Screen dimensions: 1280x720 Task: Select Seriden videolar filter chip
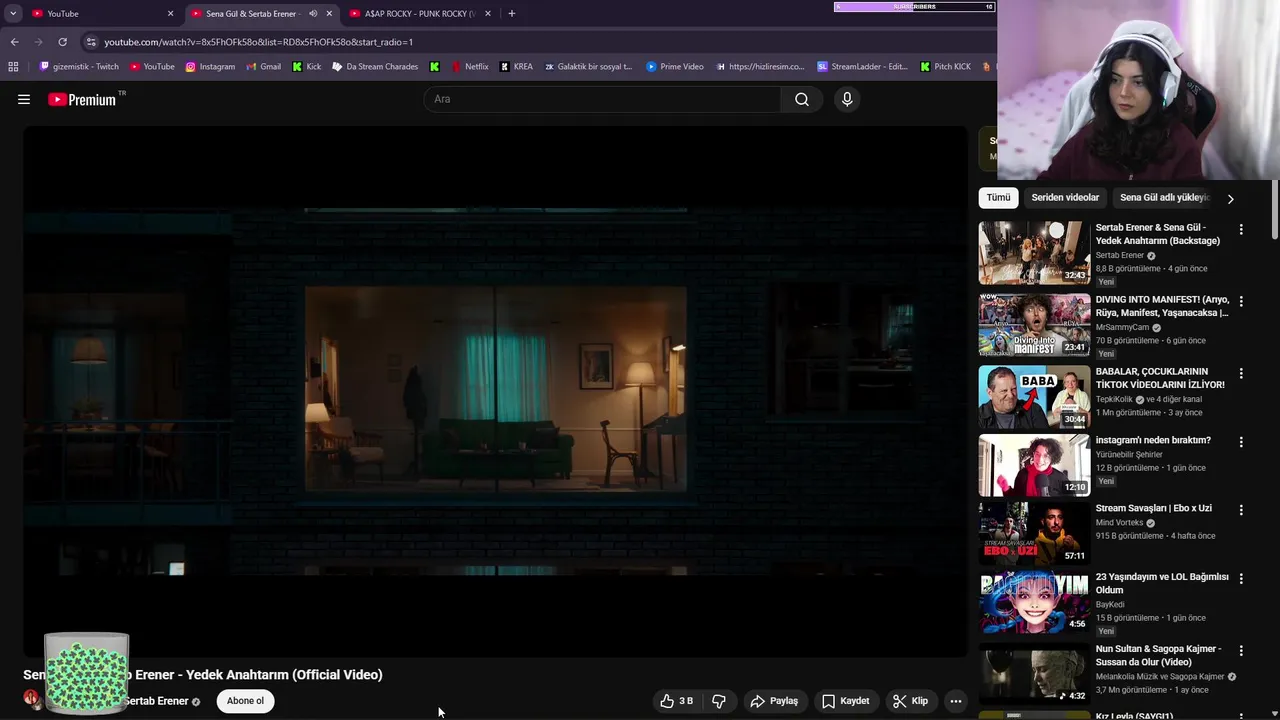tap(1065, 198)
